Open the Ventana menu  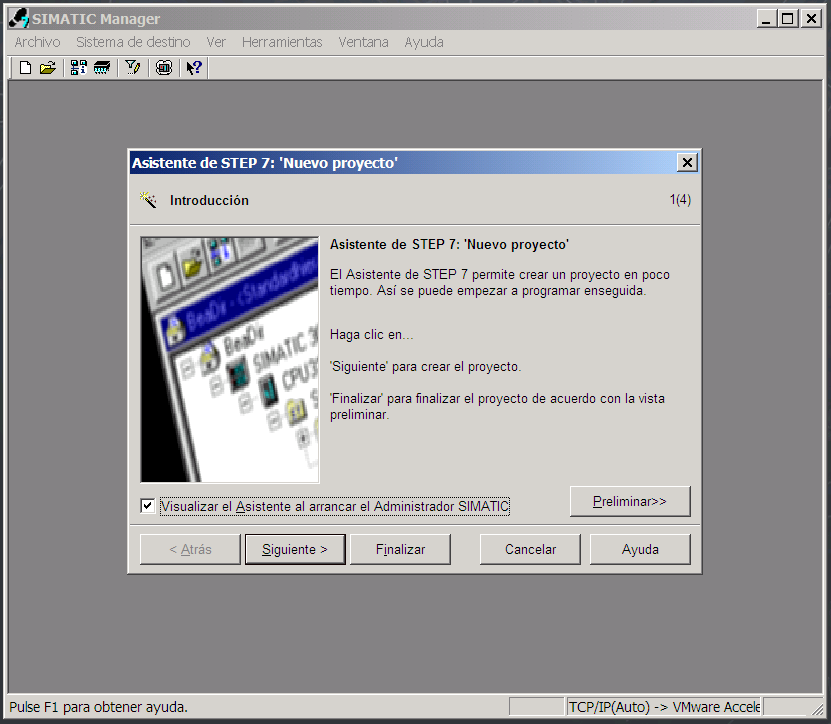coord(363,42)
